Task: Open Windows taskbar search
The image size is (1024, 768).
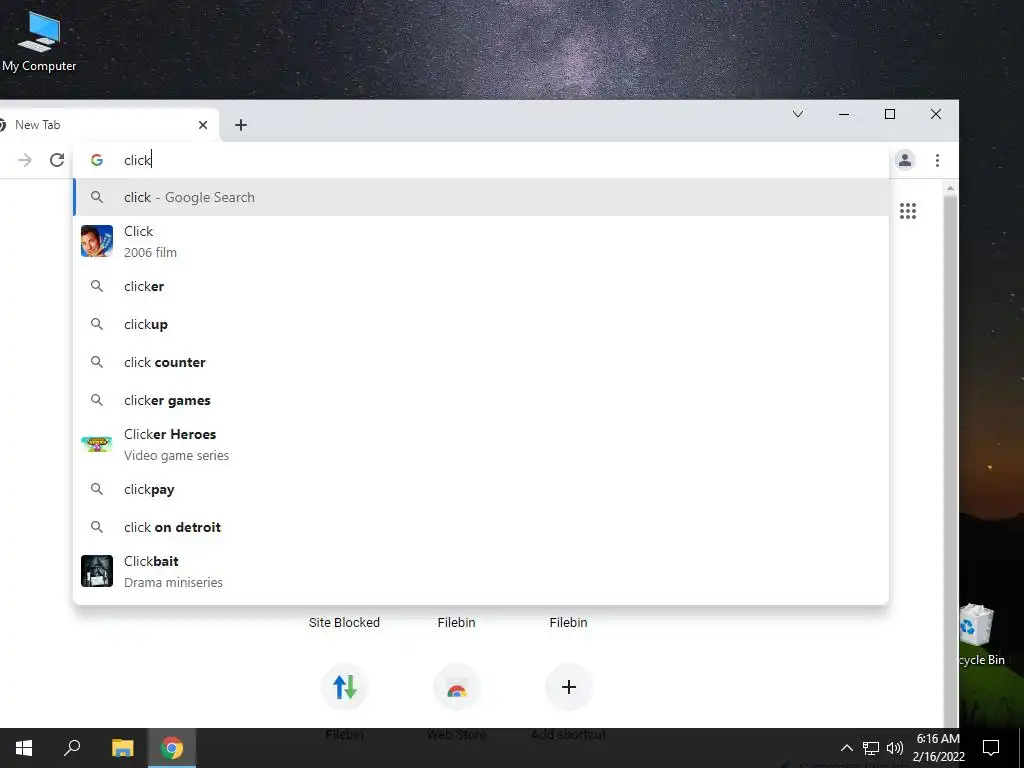Action: click(72, 748)
